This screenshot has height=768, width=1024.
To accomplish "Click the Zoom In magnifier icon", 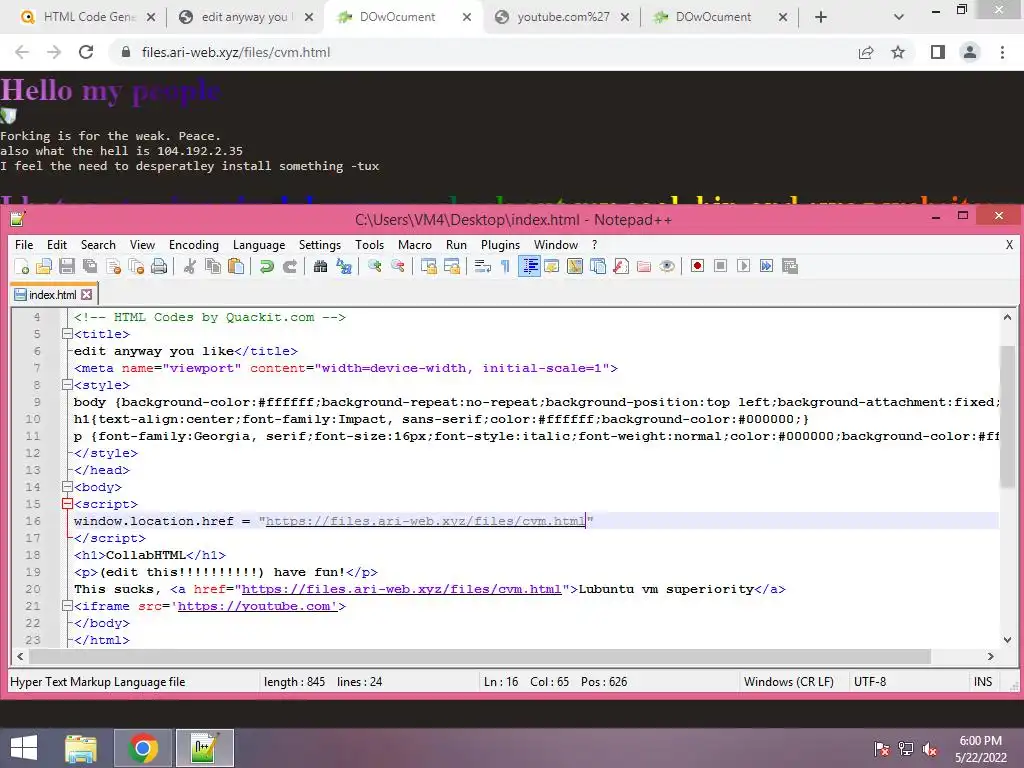I will [374, 266].
